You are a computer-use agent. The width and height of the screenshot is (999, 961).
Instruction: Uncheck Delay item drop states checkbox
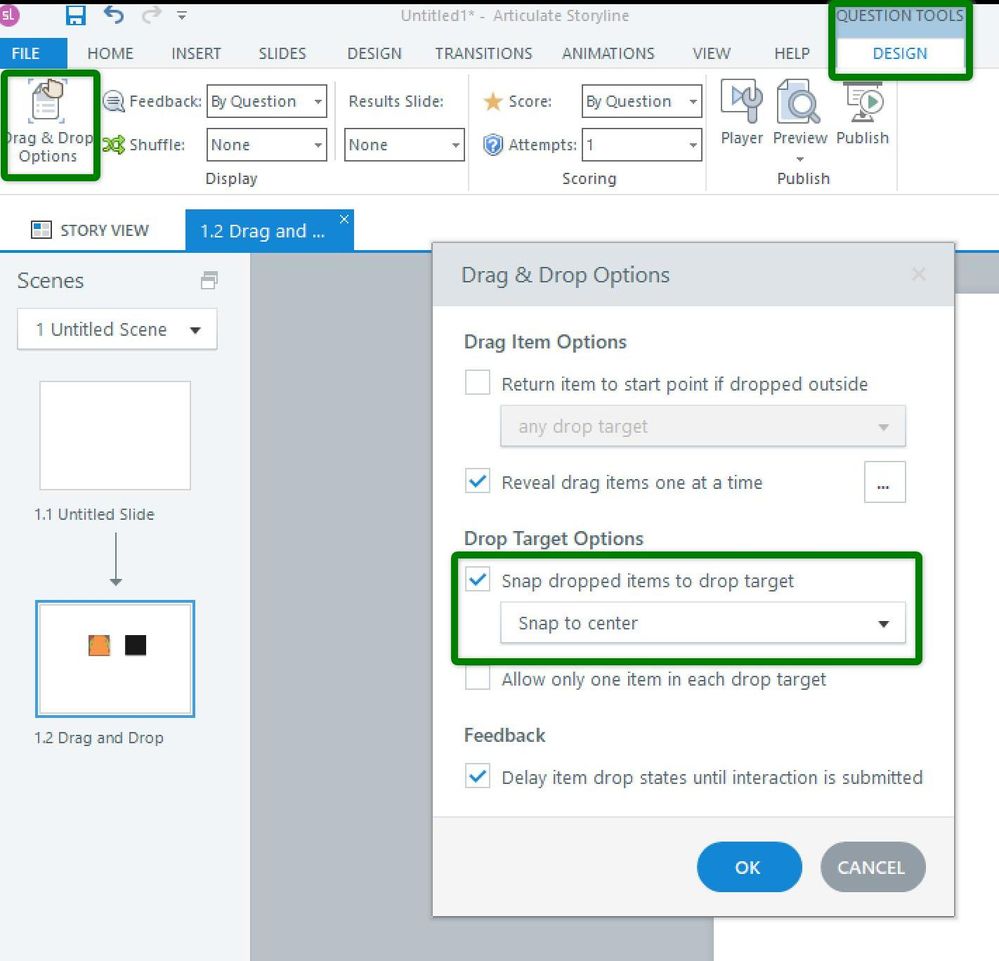click(477, 776)
